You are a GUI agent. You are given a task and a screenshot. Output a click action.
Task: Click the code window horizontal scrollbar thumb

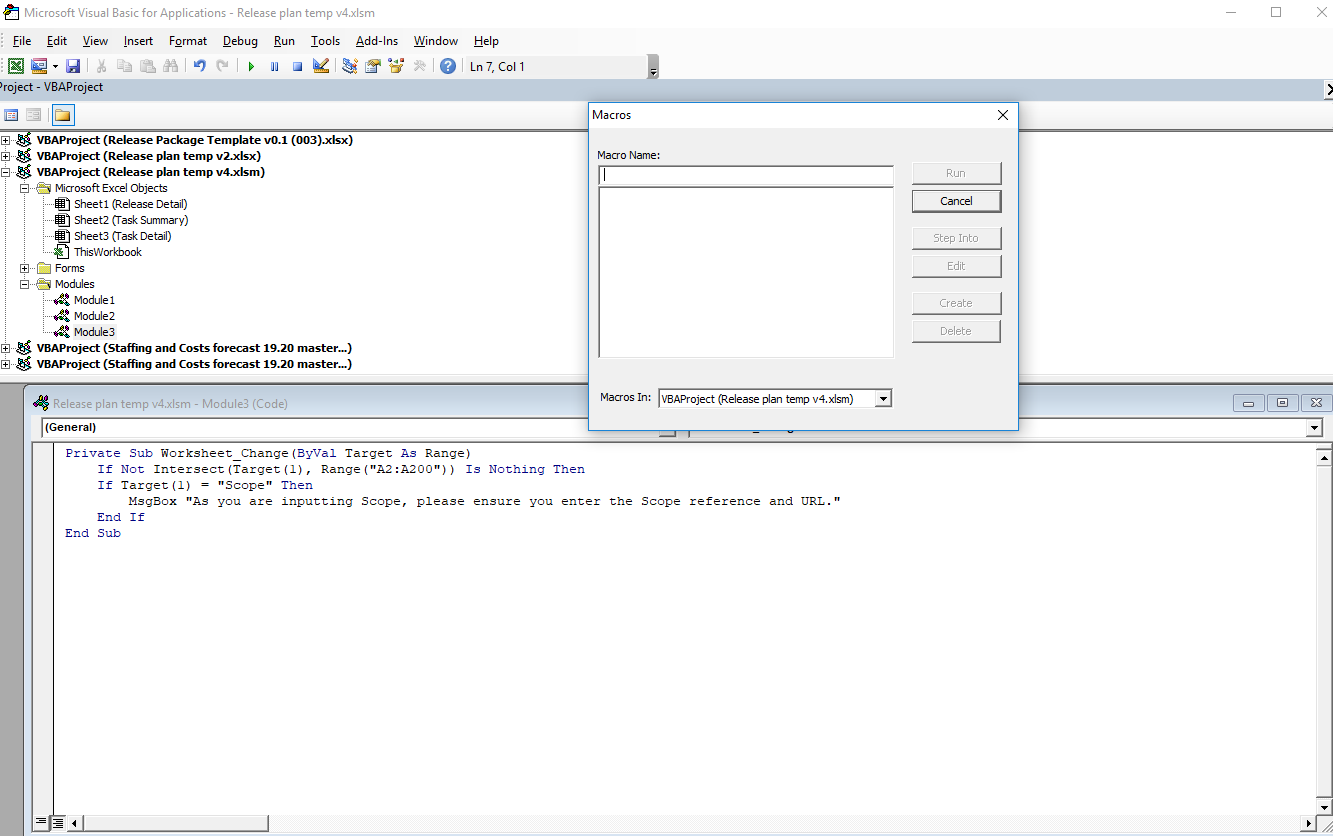(x=176, y=823)
